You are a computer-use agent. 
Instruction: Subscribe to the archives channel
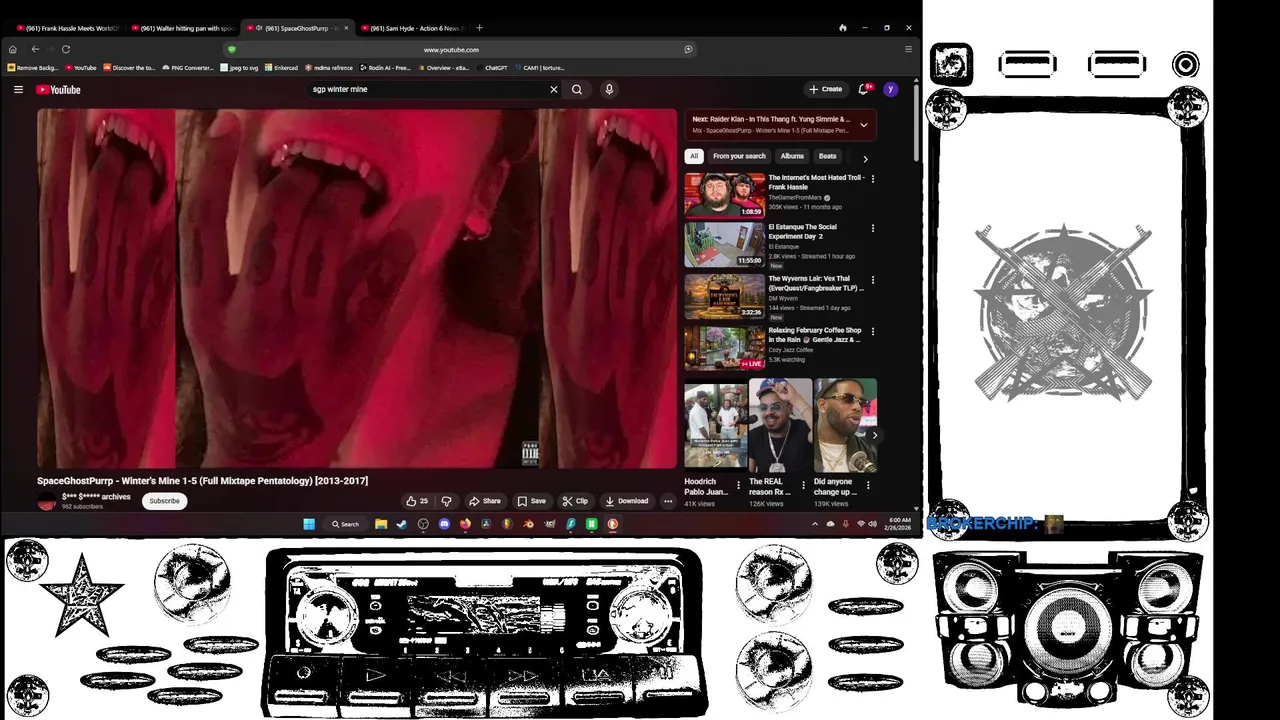[165, 501]
